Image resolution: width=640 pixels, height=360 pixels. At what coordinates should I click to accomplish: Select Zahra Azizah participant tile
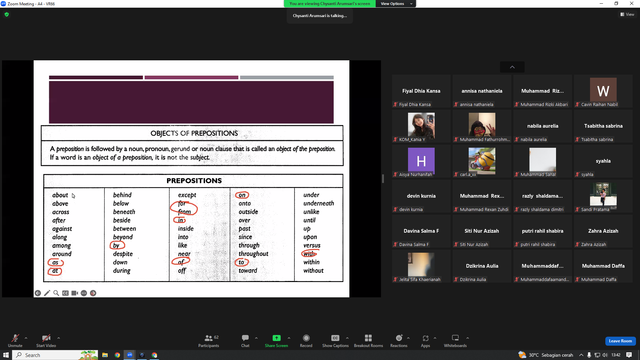coord(603,231)
